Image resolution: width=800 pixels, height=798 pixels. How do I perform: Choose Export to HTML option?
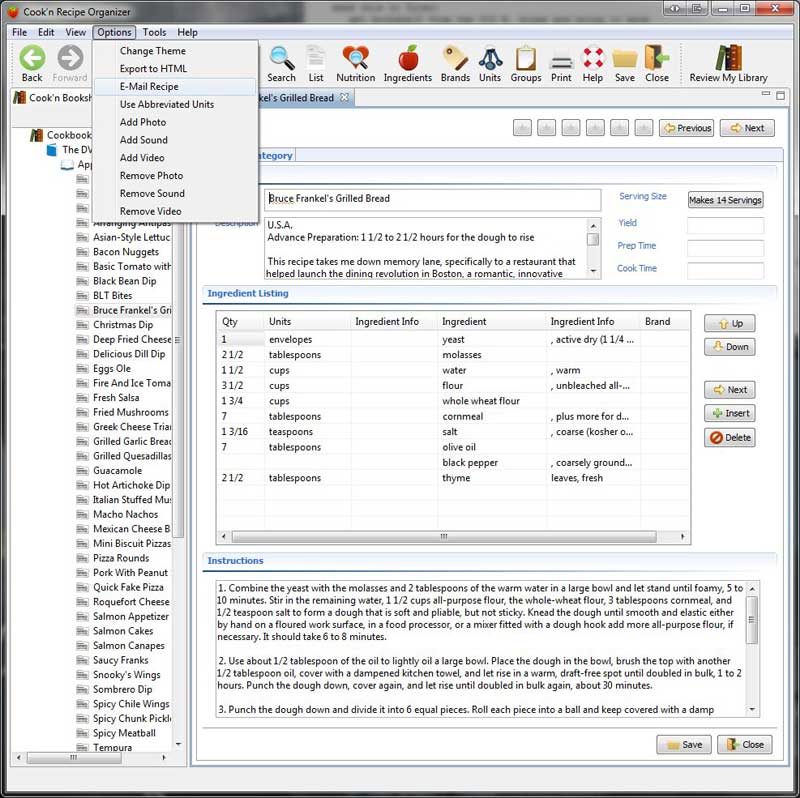tap(175, 68)
